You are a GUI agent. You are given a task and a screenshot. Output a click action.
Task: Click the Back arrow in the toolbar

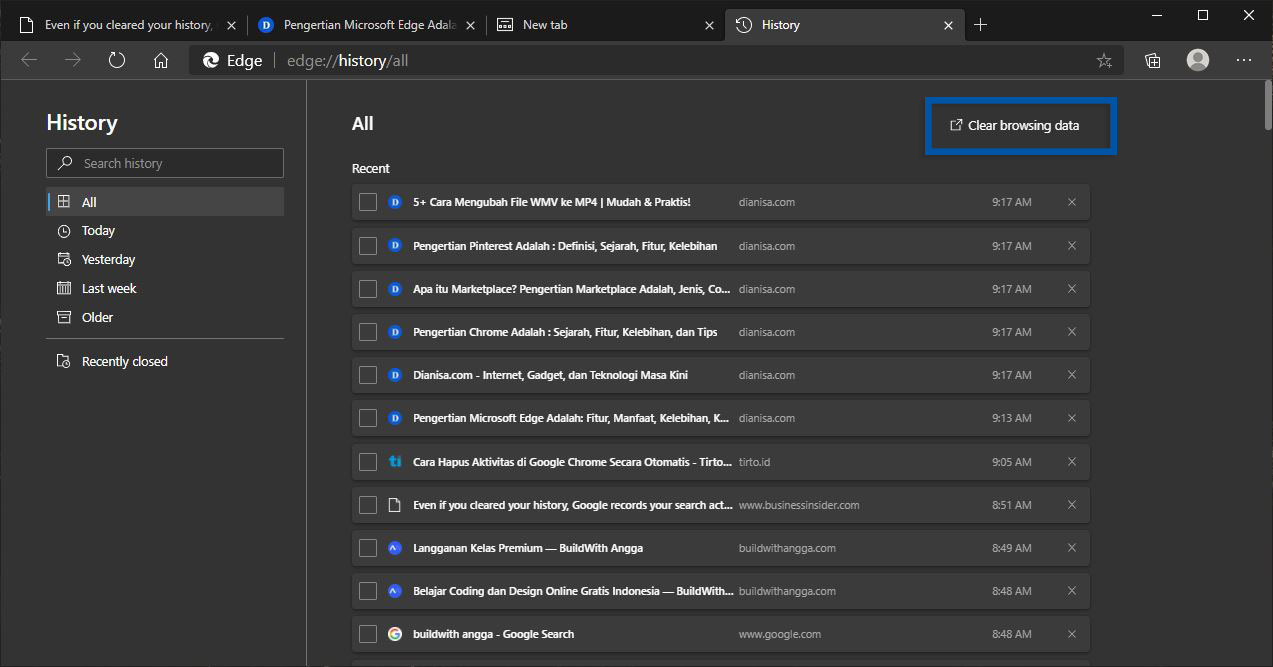pos(29,60)
